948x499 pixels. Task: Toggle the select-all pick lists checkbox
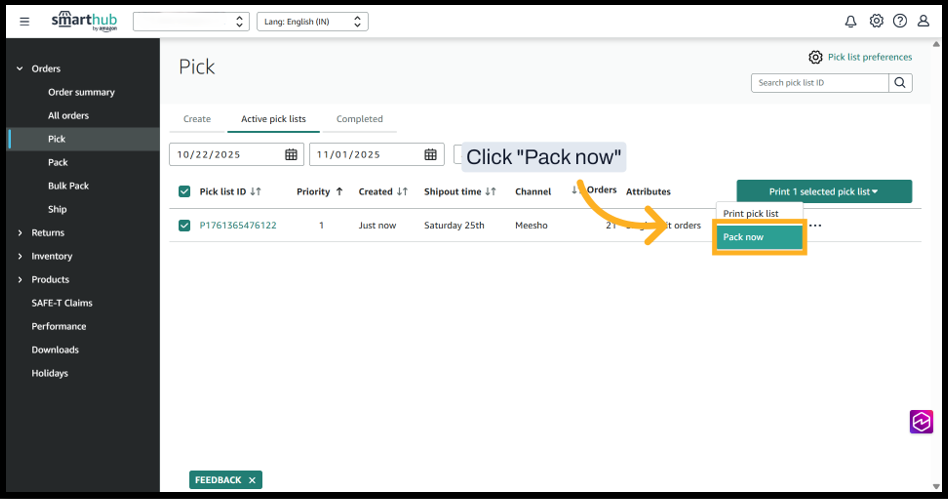coord(184,192)
